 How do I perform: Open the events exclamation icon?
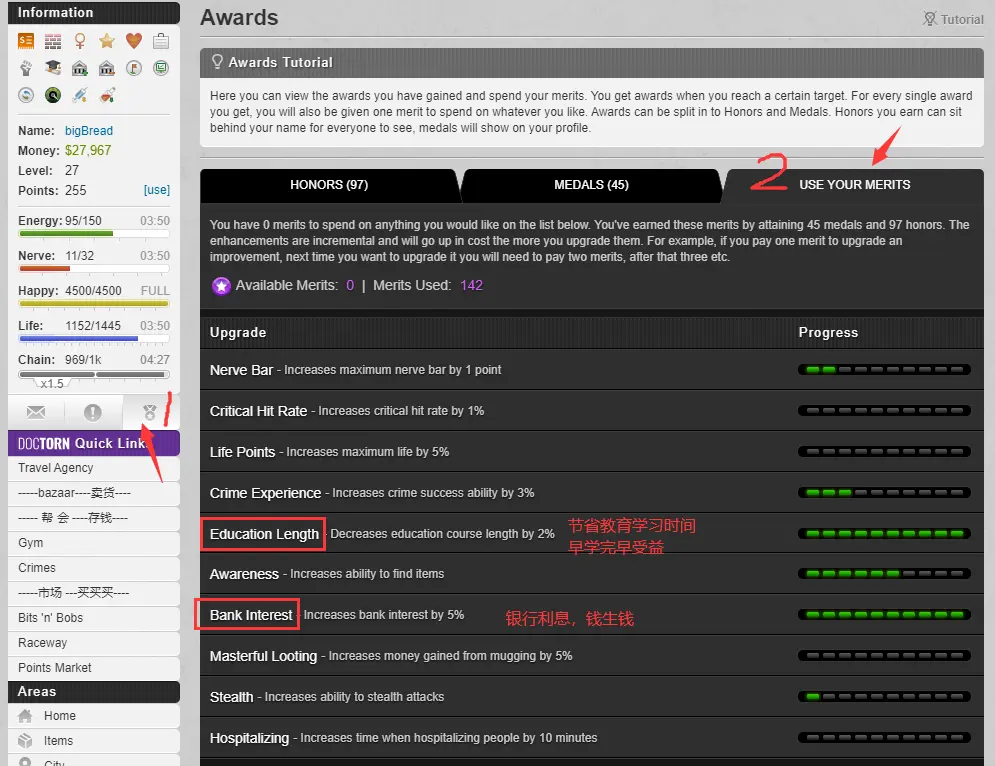click(x=93, y=412)
